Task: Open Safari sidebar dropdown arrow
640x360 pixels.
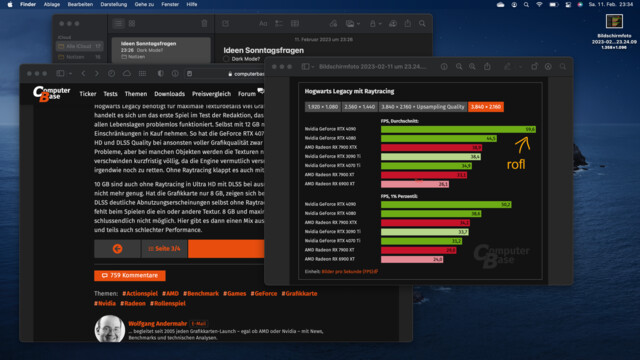Action: 71,73
